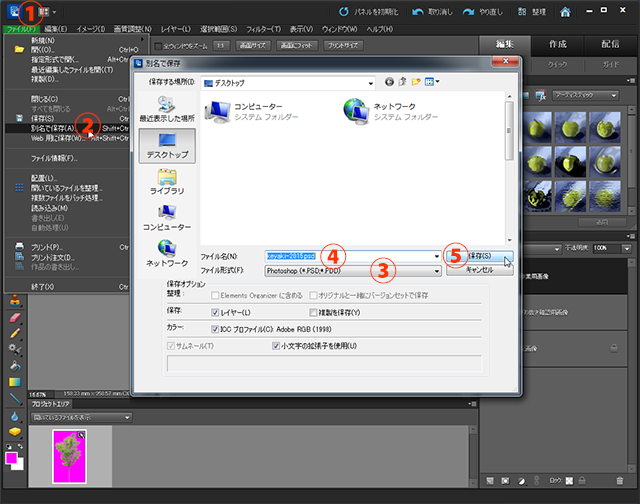Select コンピューター システム フォルダー item
This screenshot has height=504, width=640.
coord(252,111)
